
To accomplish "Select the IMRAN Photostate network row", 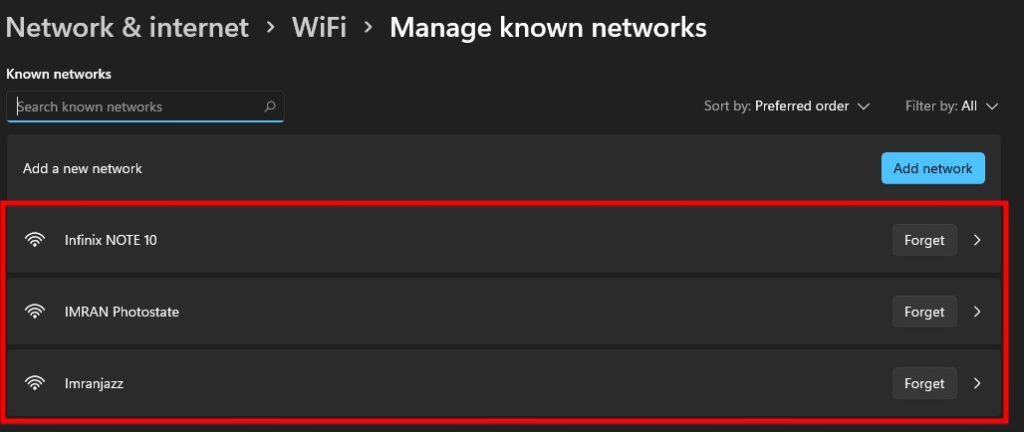I will 504,312.
